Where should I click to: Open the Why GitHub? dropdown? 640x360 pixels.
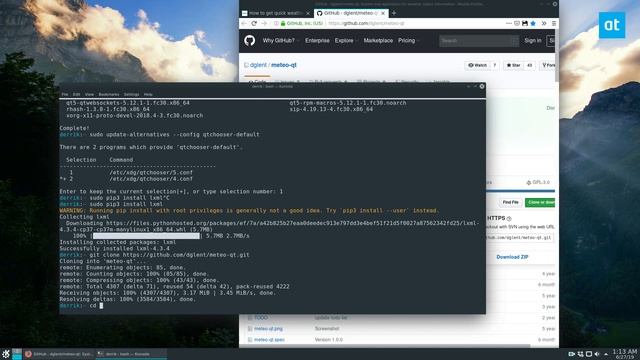coord(280,40)
